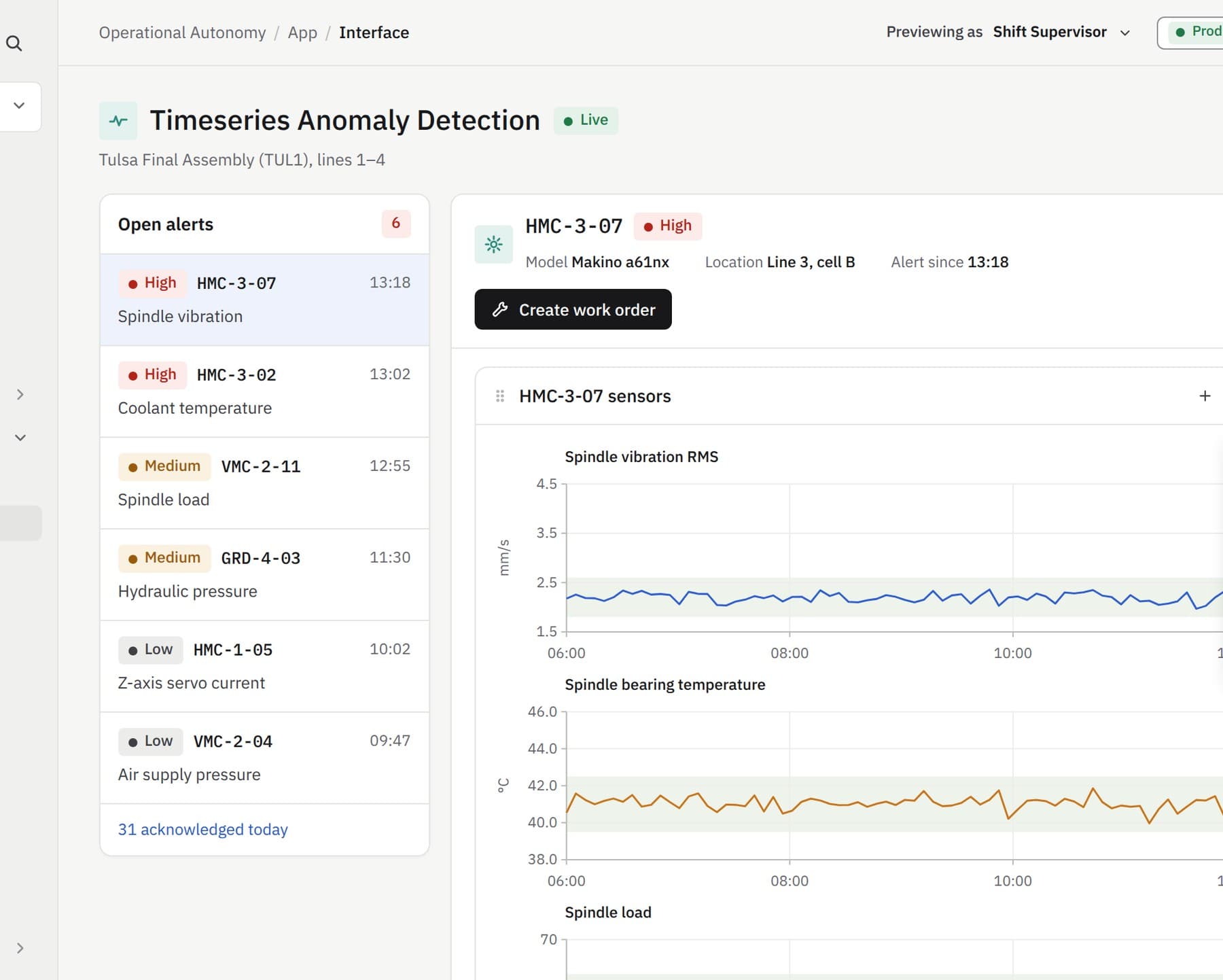Go to Operational Autonomy breadcrumb

click(x=182, y=33)
